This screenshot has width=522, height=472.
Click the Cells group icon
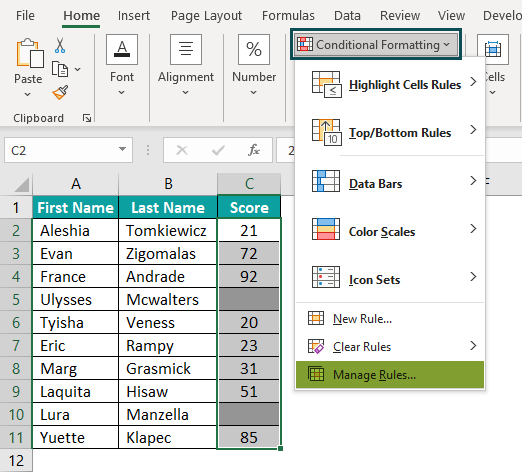pyautogui.click(x=493, y=49)
